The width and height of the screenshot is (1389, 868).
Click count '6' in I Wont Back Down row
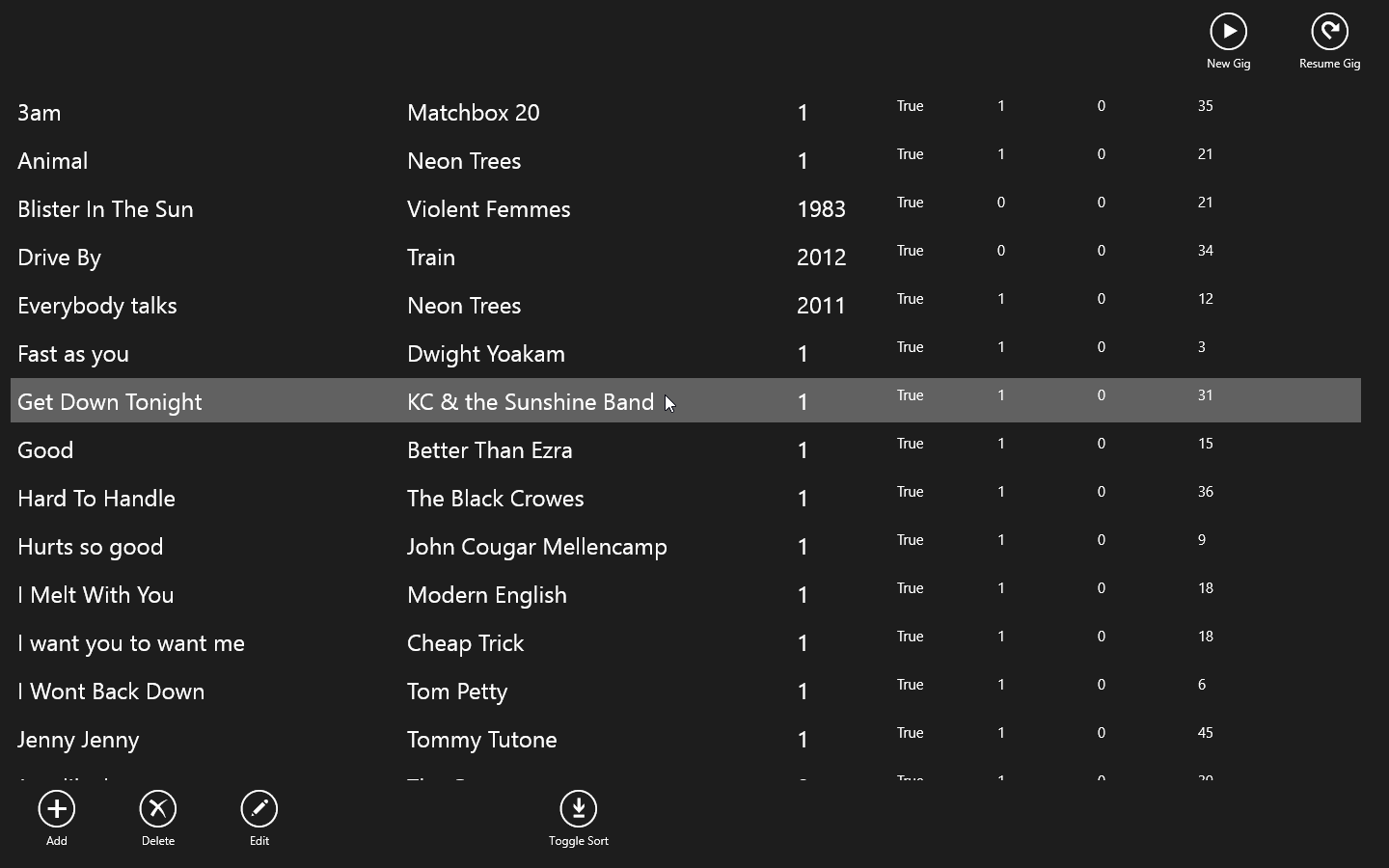tap(1202, 685)
